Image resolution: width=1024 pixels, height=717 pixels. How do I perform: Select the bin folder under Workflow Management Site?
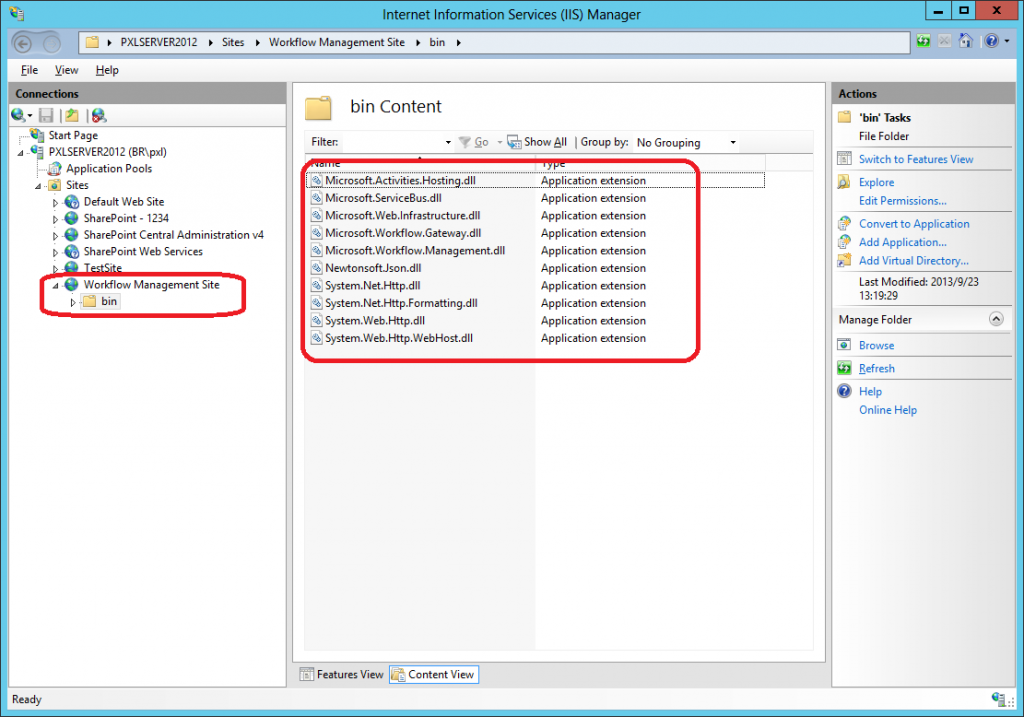(x=107, y=301)
